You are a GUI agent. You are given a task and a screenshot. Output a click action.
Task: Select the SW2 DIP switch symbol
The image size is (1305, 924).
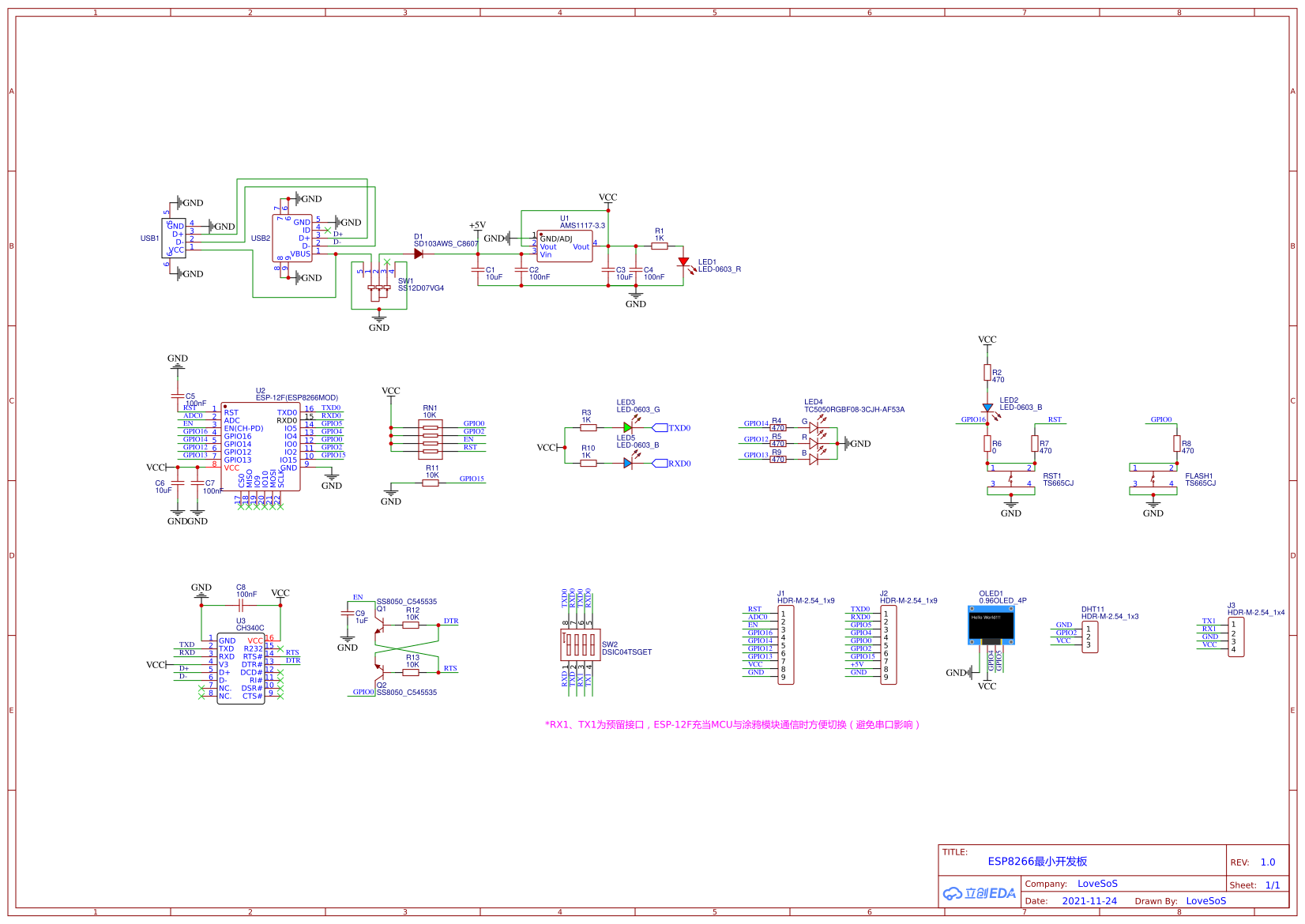pos(581,645)
